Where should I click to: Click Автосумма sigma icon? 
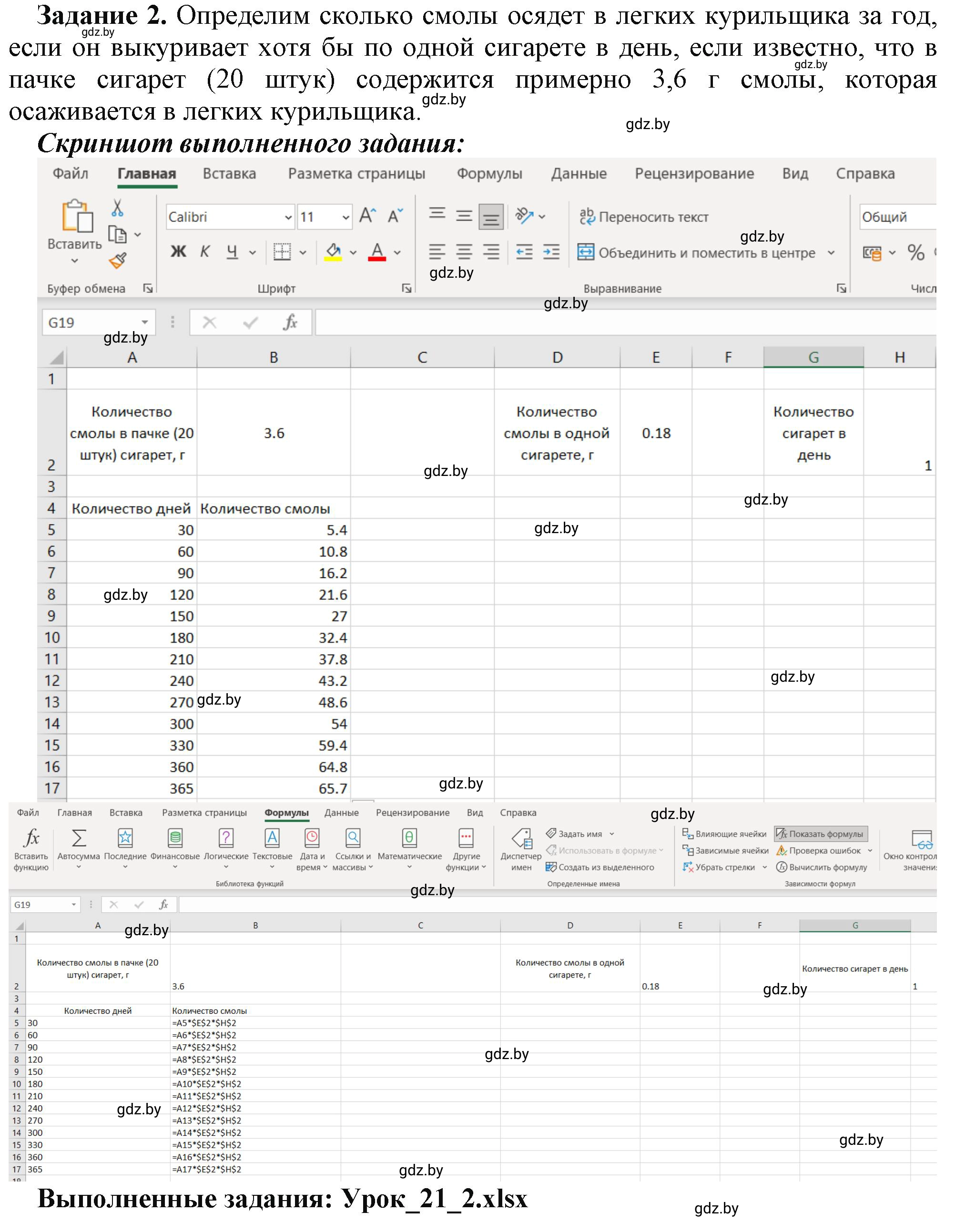tap(79, 838)
